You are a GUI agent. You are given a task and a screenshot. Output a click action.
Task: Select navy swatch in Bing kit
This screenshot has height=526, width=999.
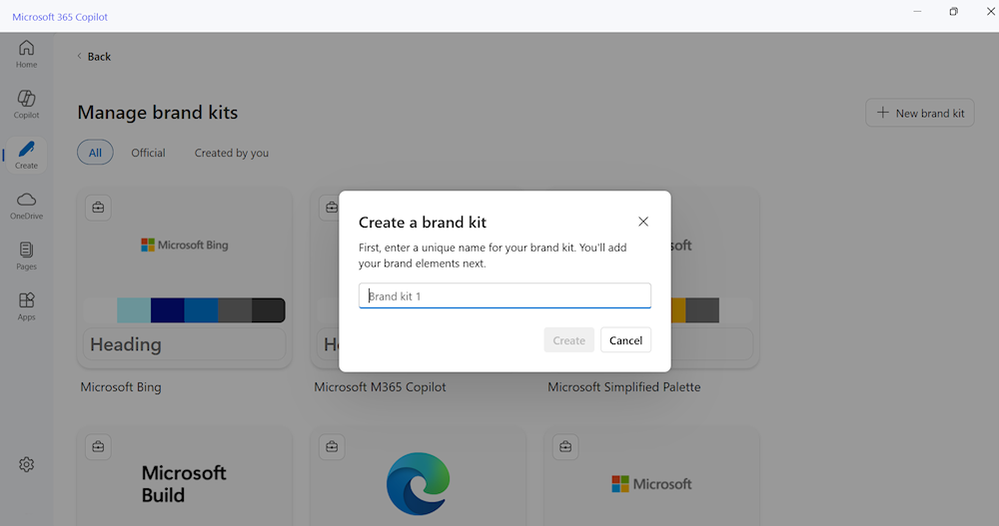pyautogui.click(x=168, y=310)
